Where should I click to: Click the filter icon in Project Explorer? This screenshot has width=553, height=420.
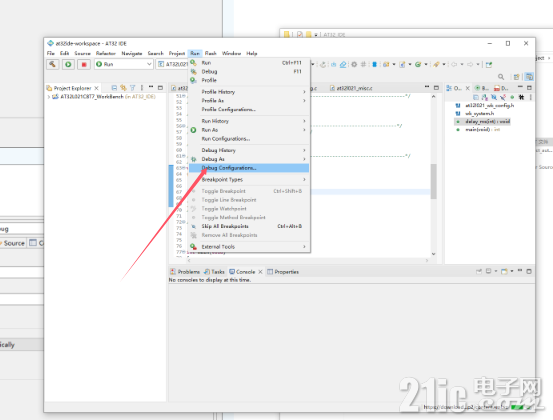pyautogui.click(x=133, y=88)
